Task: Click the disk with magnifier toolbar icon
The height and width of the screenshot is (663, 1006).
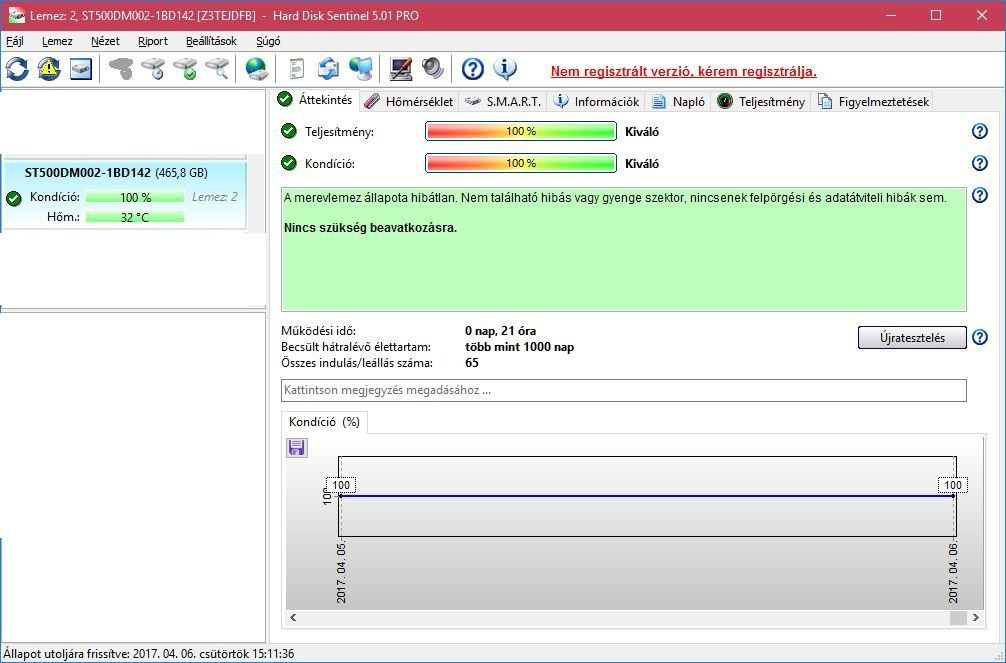Action: point(217,69)
